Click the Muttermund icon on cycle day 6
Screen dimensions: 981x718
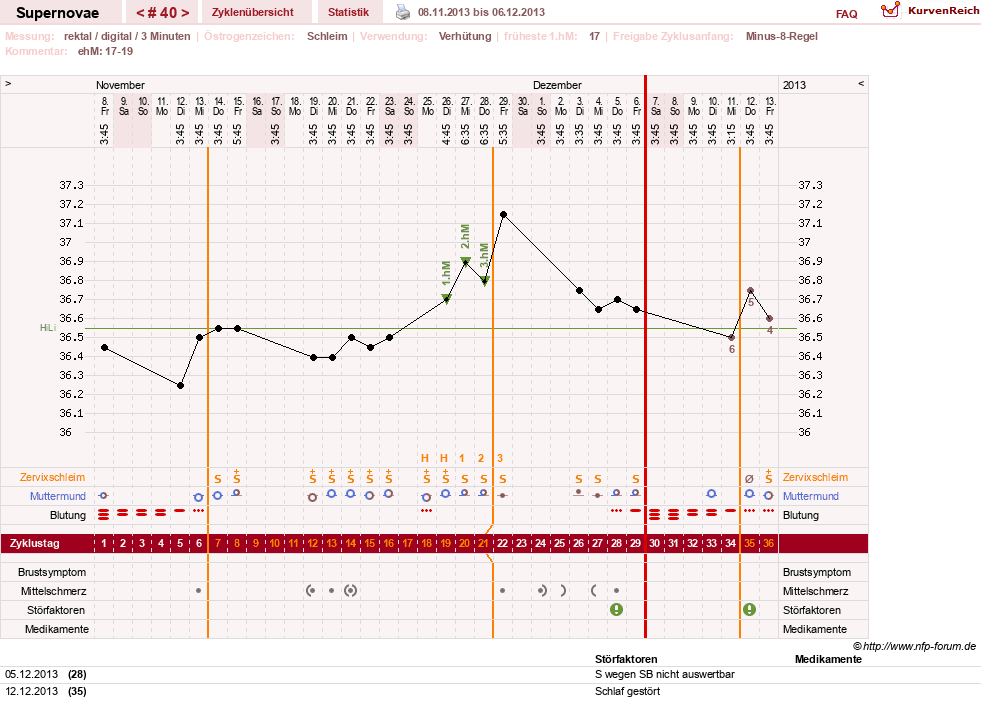click(198, 497)
